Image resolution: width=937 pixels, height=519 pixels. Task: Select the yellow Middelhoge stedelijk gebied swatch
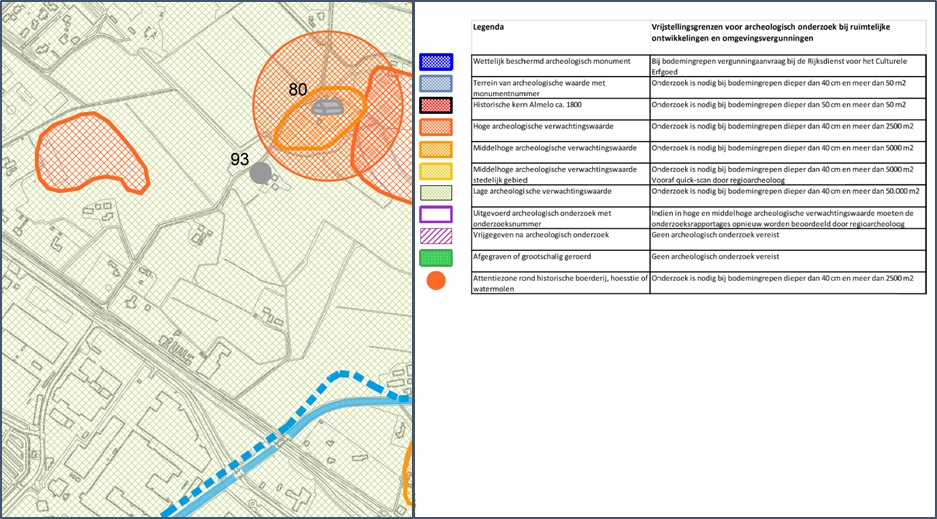[x=436, y=171]
